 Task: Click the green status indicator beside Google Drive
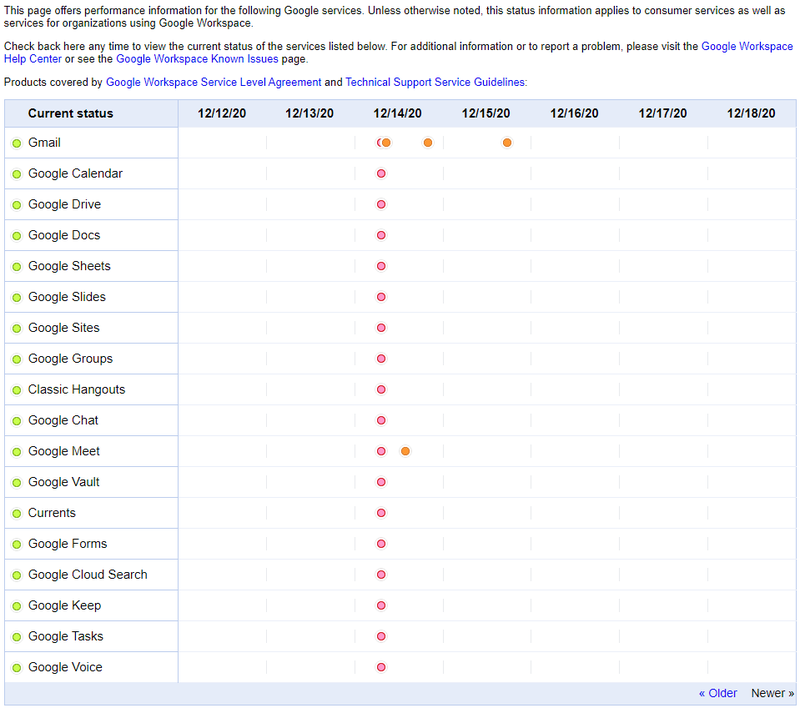pos(17,205)
